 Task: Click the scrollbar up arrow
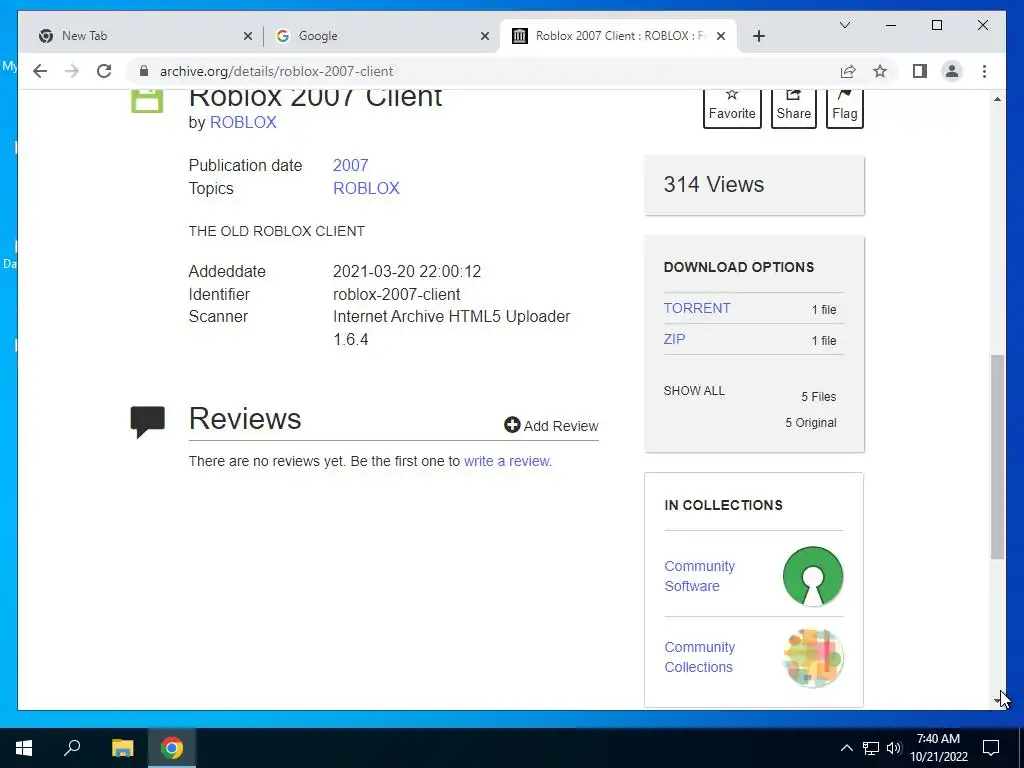(x=997, y=99)
